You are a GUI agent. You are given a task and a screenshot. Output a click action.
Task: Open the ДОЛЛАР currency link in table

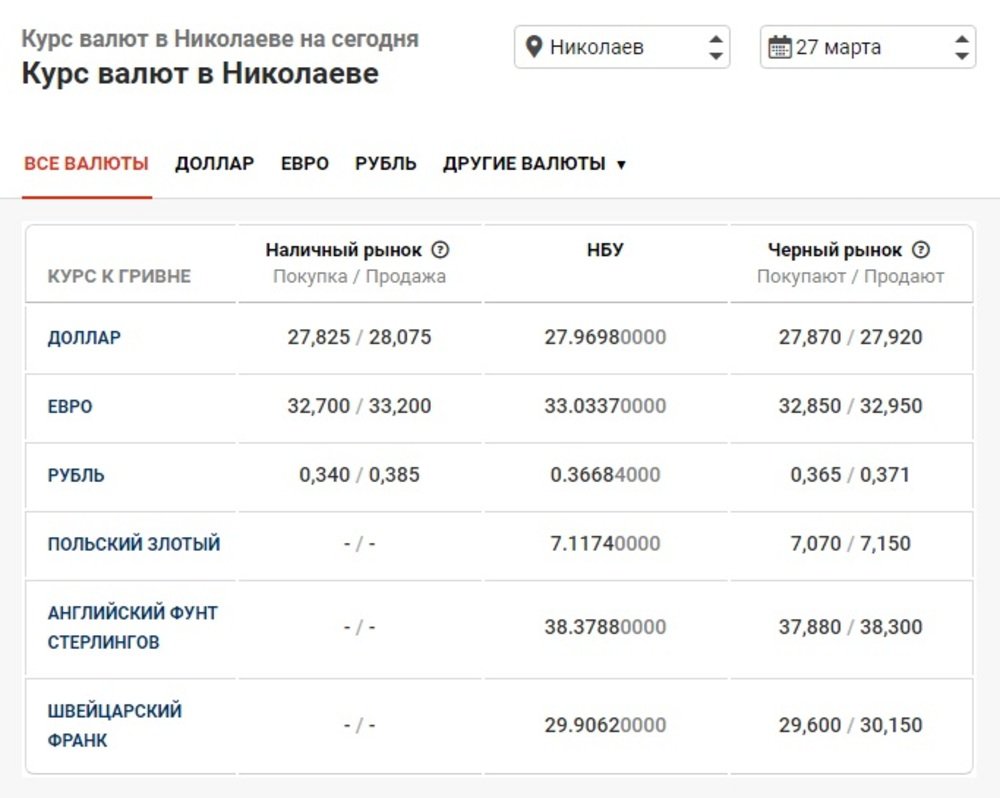coord(84,337)
